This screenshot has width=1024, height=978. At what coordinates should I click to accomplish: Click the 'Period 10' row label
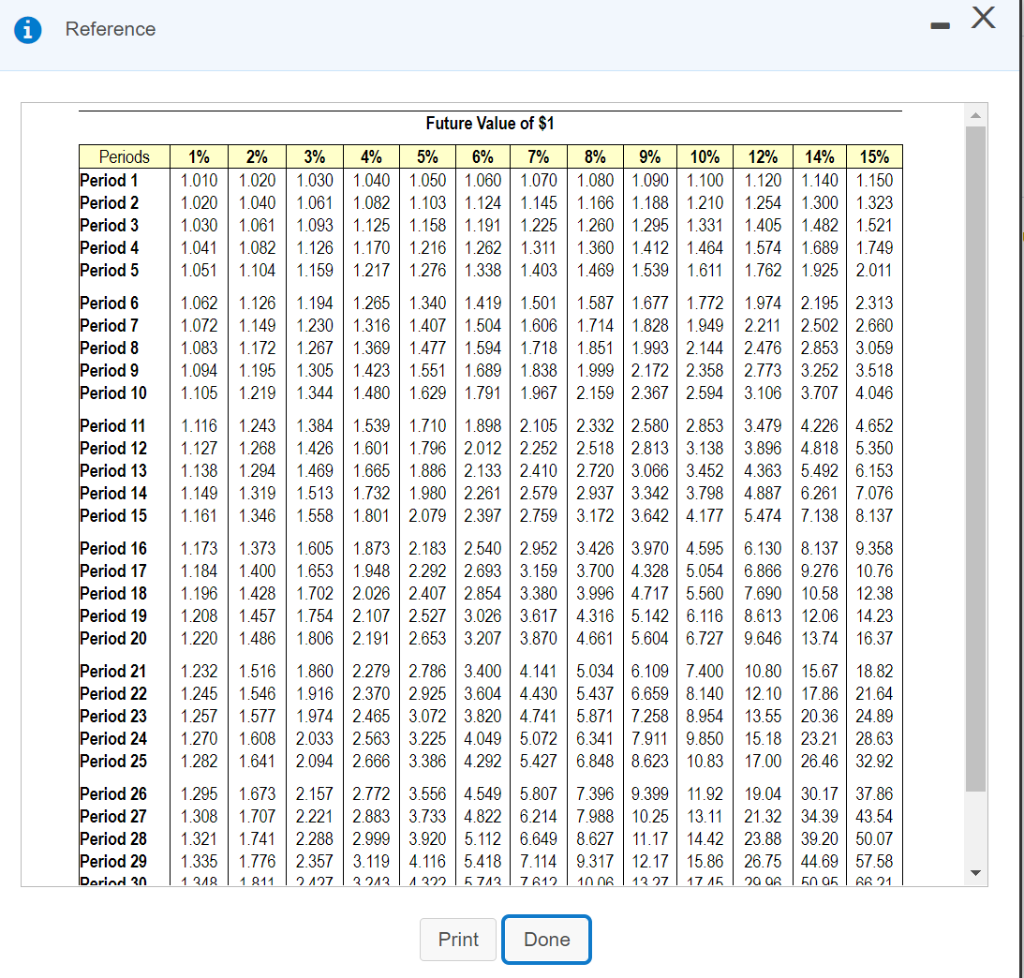113,393
